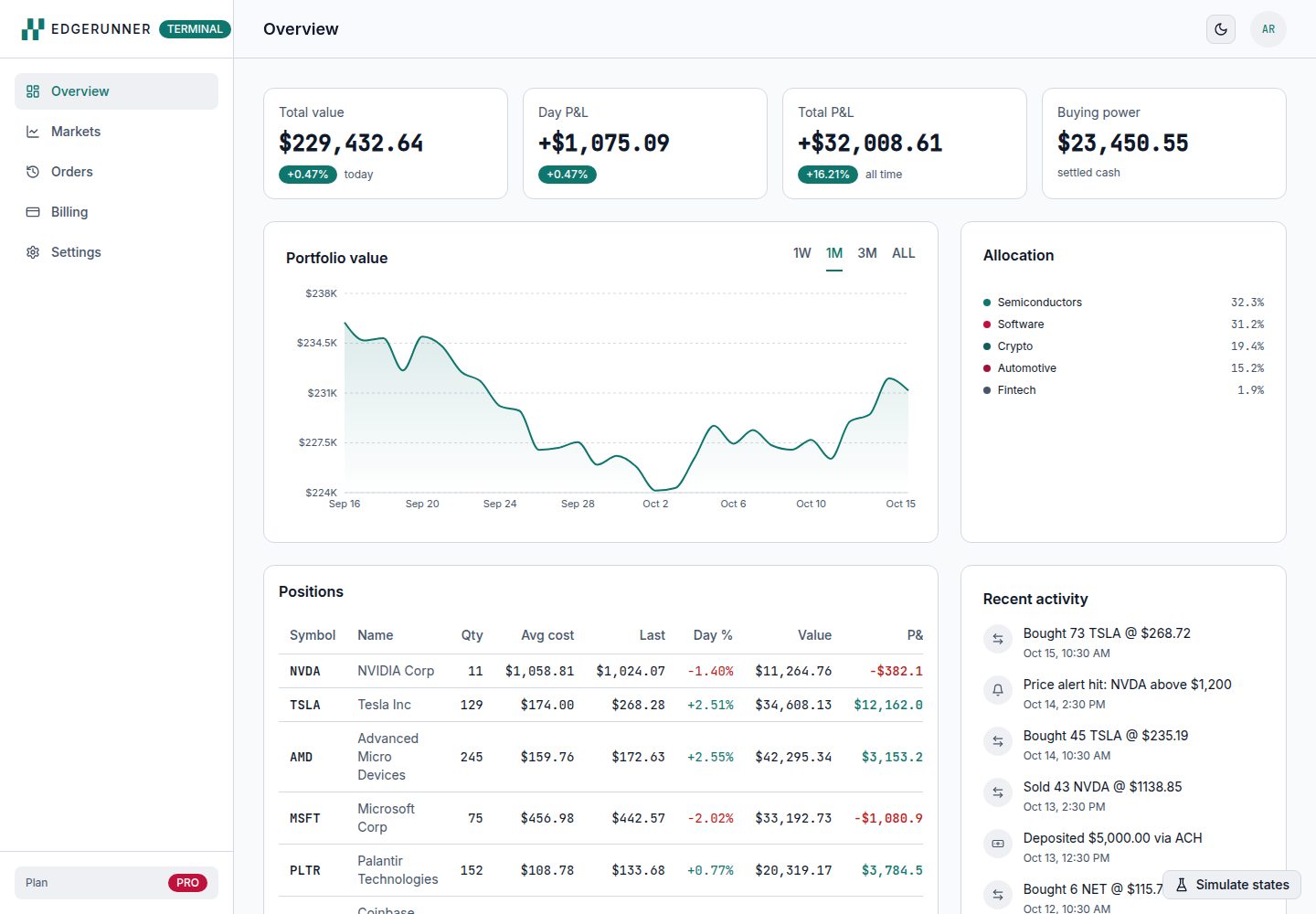Click the AMD ticker symbol
The height and width of the screenshot is (914, 1316).
(302, 757)
